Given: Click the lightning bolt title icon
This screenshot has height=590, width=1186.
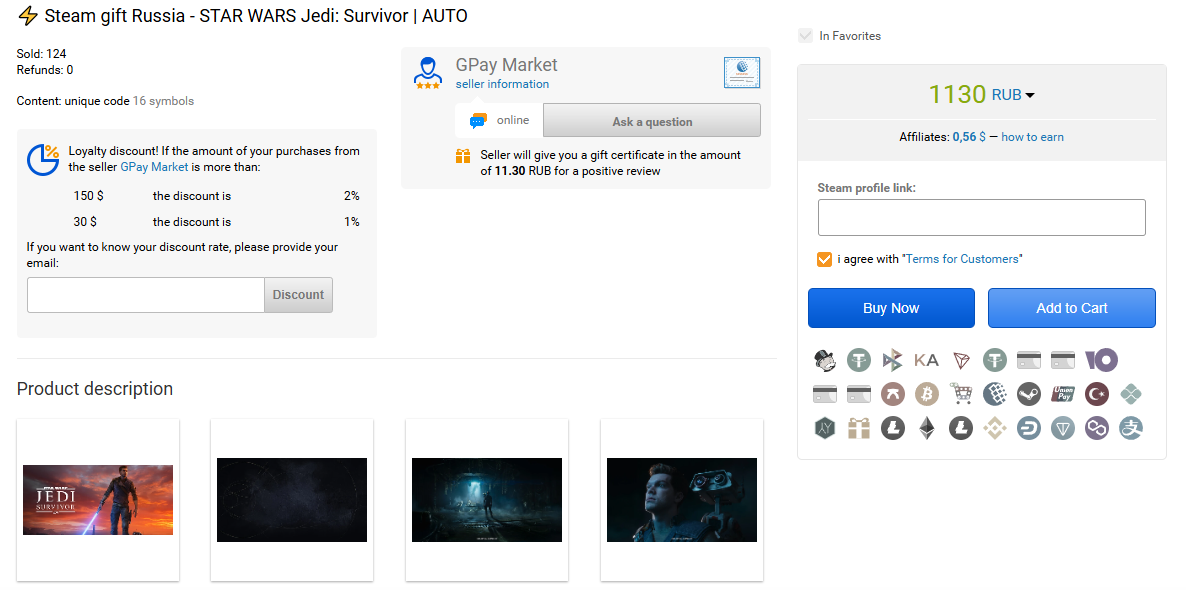Looking at the screenshot, I should tap(27, 15).
